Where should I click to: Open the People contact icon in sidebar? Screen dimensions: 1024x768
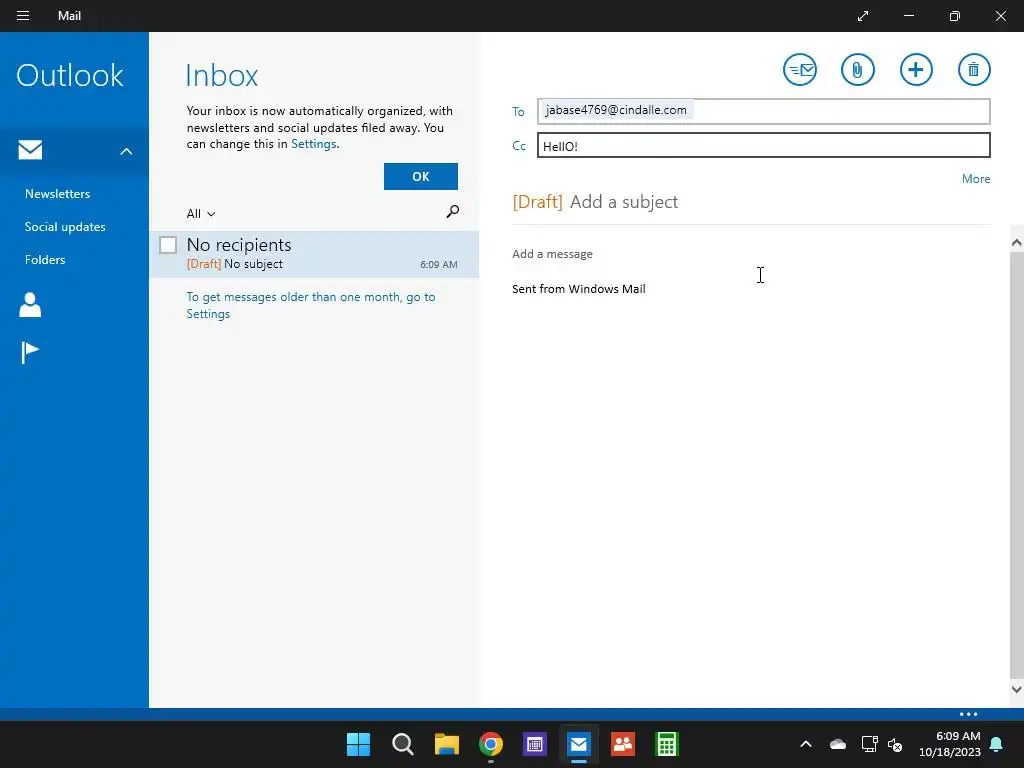click(x=30, y=305)
